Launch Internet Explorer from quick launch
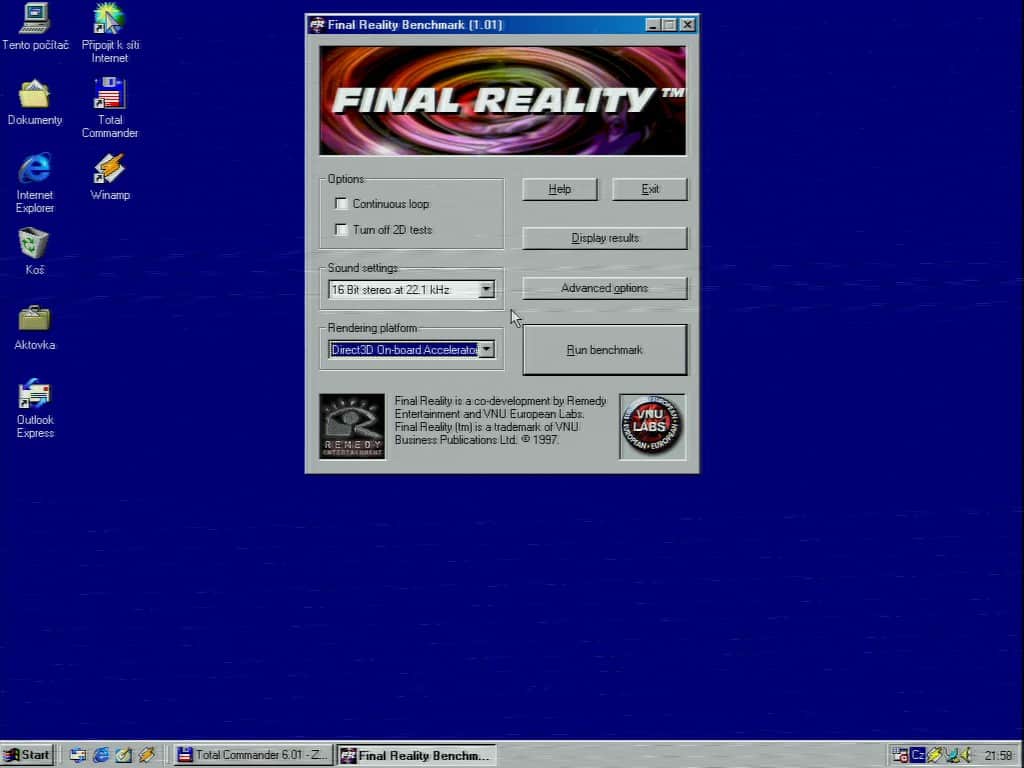 point(101,755)
